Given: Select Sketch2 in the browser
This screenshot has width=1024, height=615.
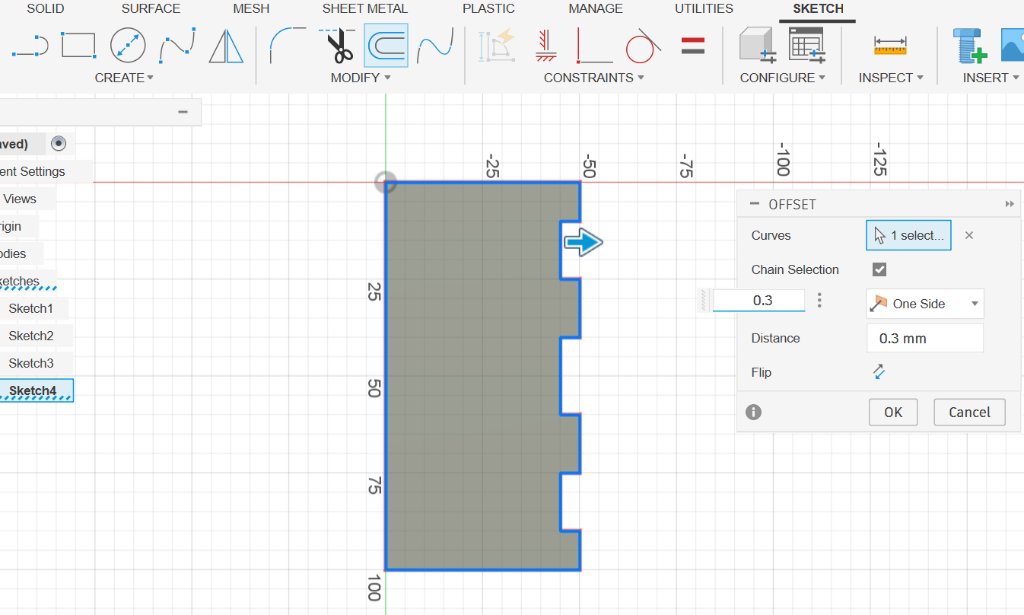Looking at the screenshot, I should [31, 336].
